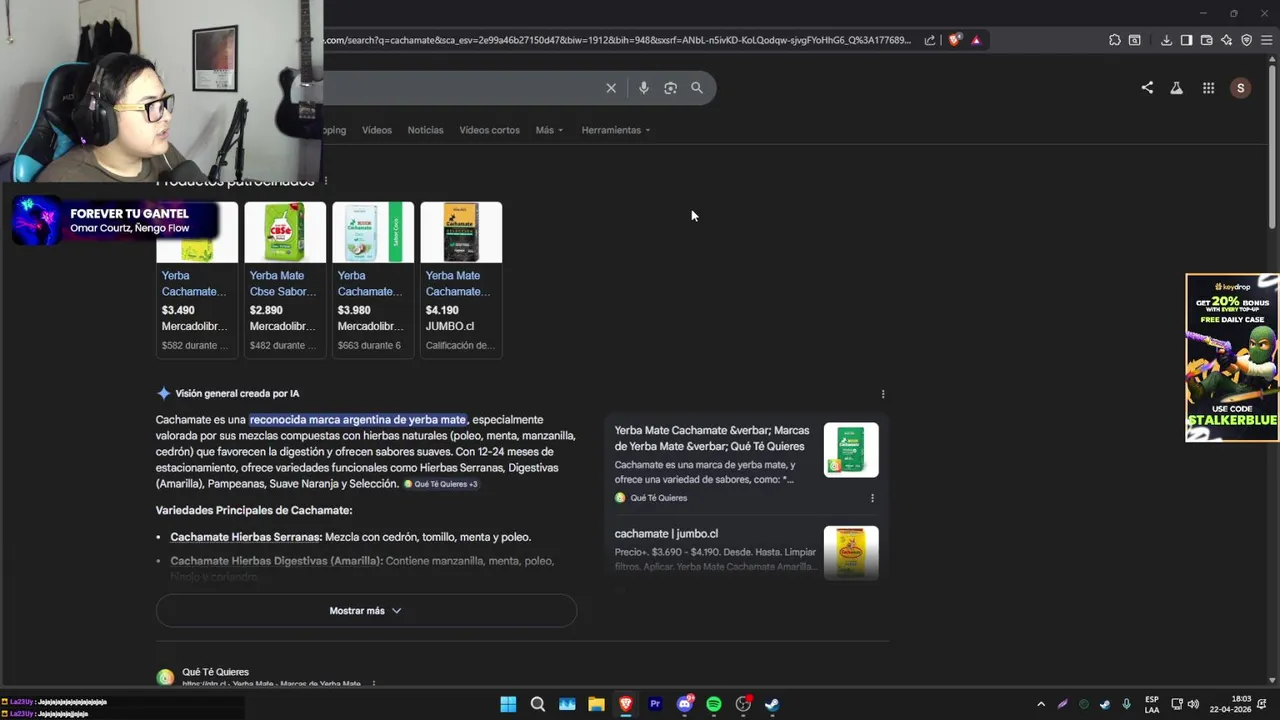Expand AI overview with Mostrar más
Viewport: 1280px width, 720px height.
point(366,611)
